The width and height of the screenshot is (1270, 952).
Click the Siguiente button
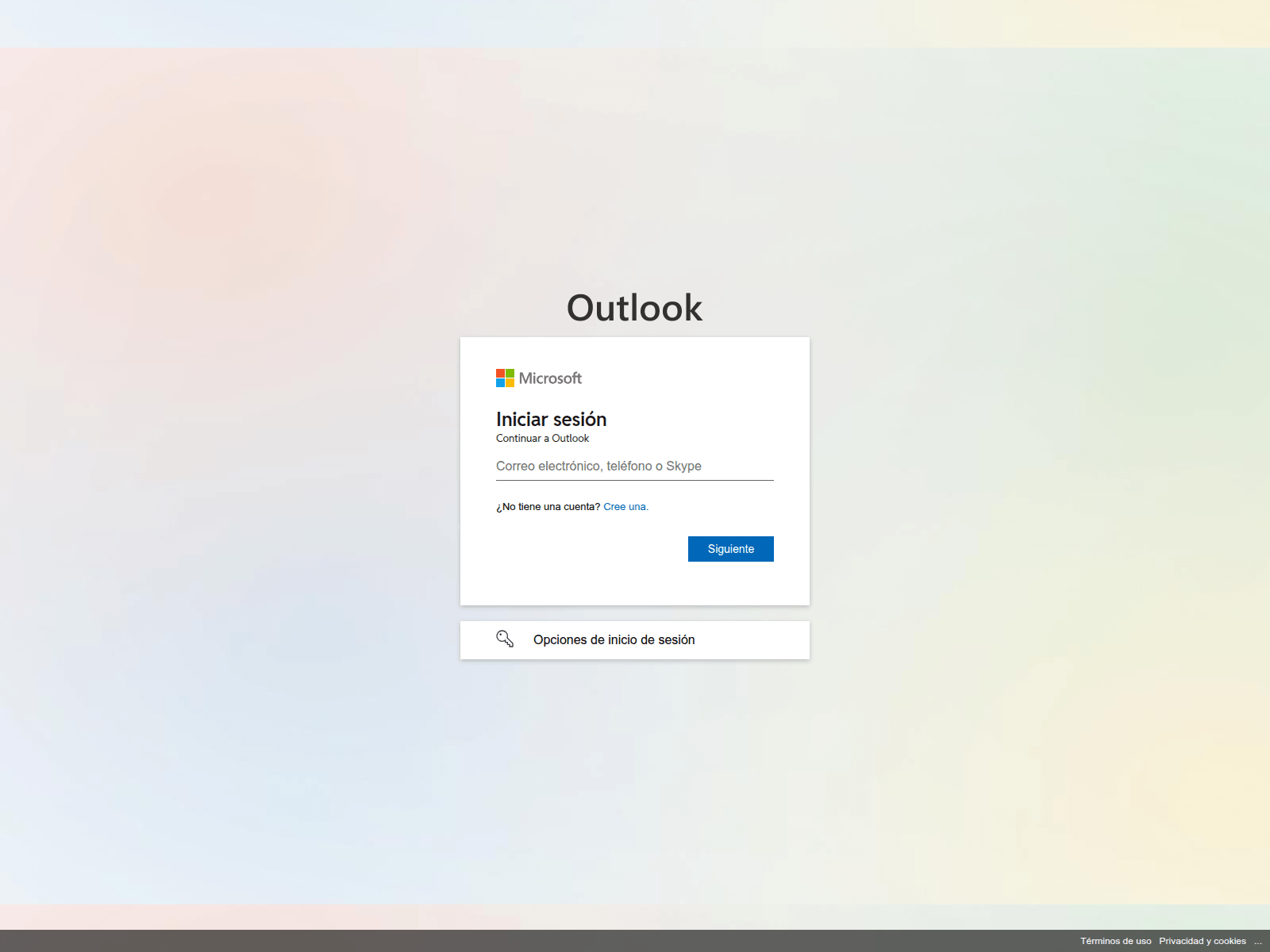point(731,549)
